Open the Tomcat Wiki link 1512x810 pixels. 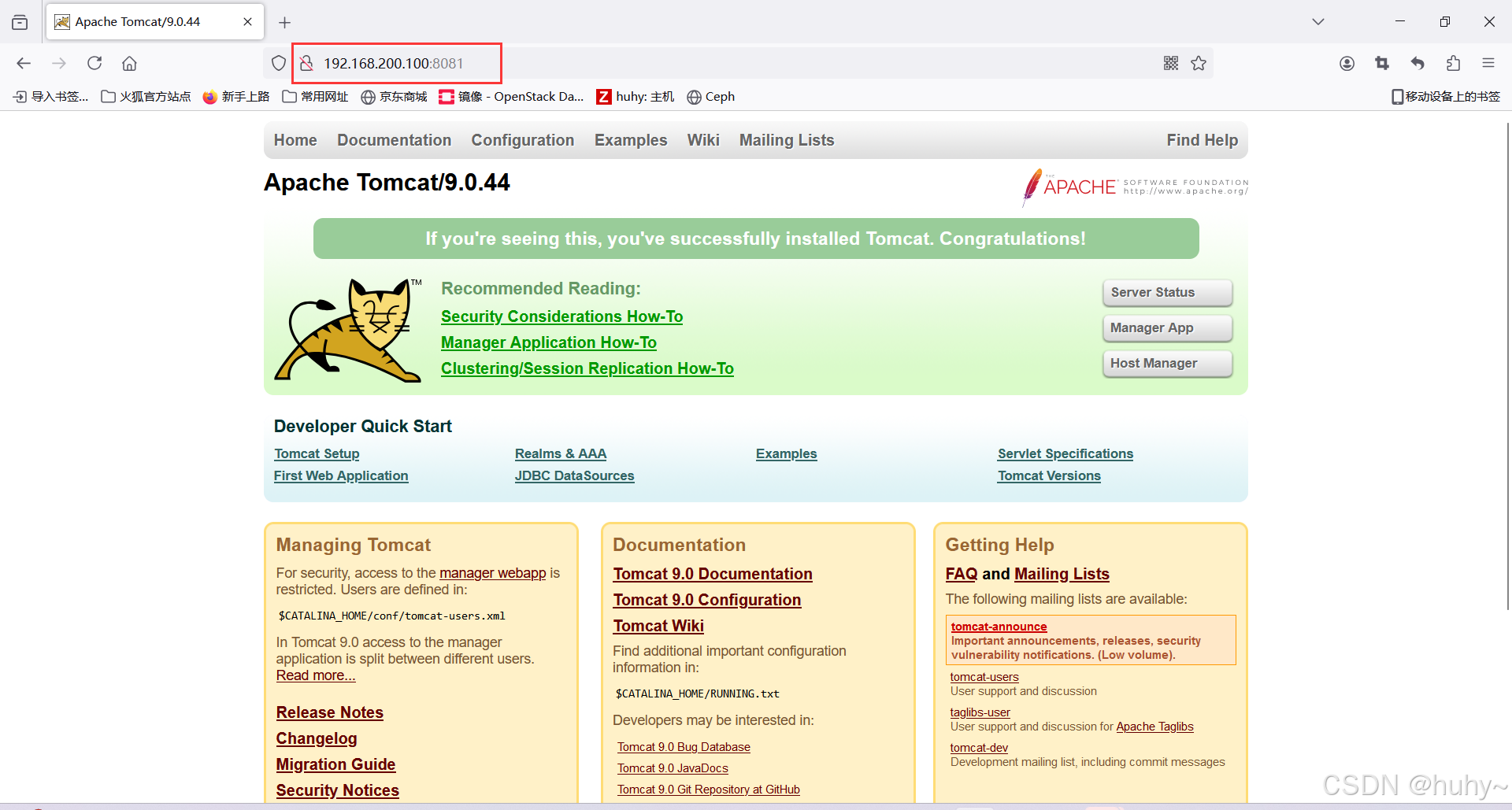click(658, 626)
